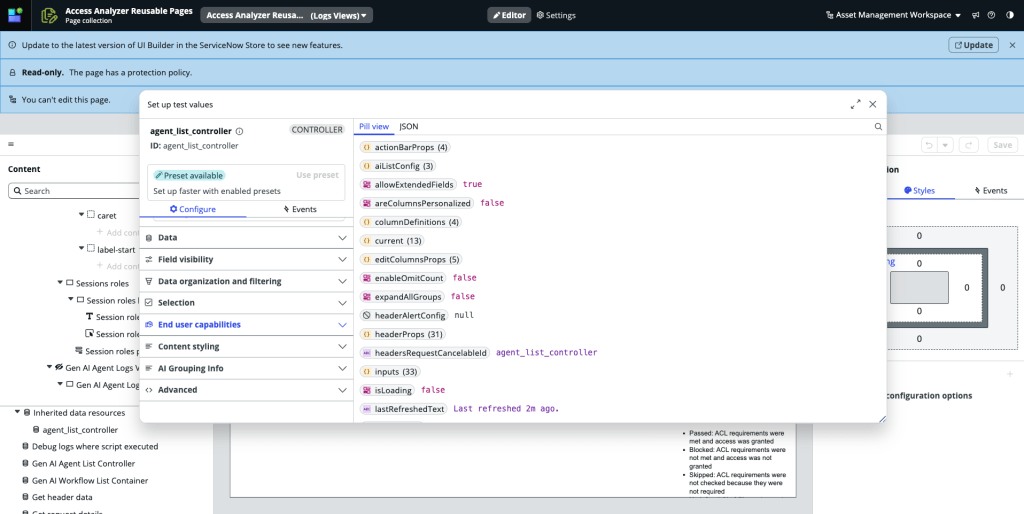Collapse the Sessions roles tree node
The width and height of the screenshot is (1024, 514).
coord(60,282)
